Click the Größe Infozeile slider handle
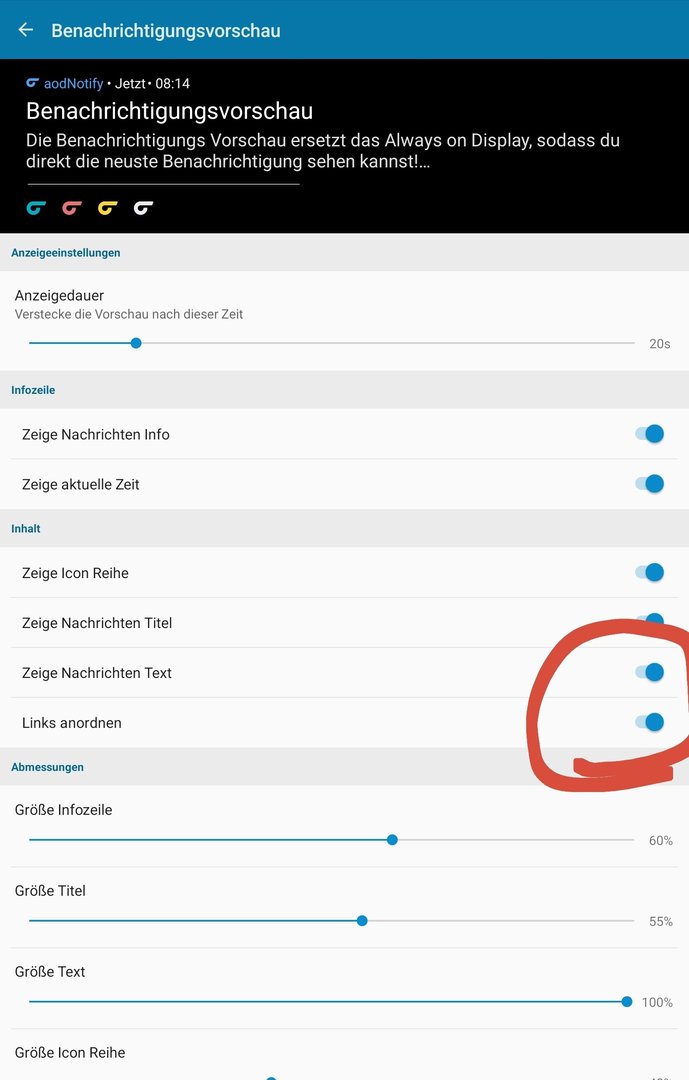The height and width of the screenshot is (1080, 689). click(392, 840)
